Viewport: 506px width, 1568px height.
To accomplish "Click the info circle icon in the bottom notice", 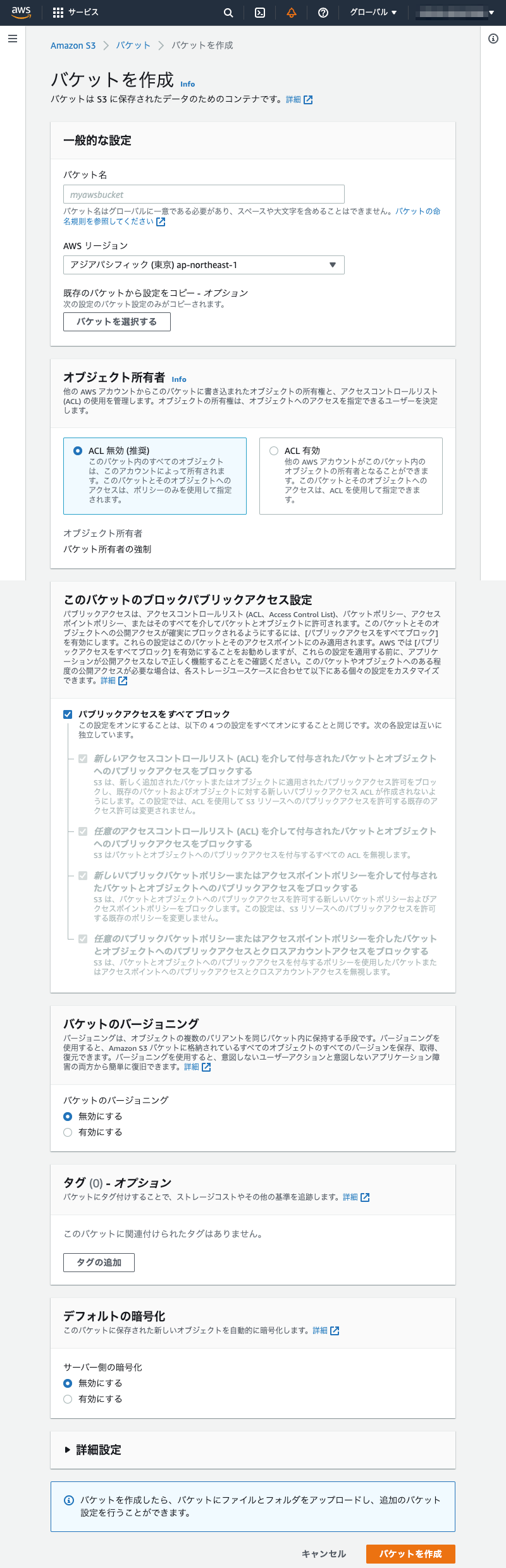I will [x=70, y=1500].
